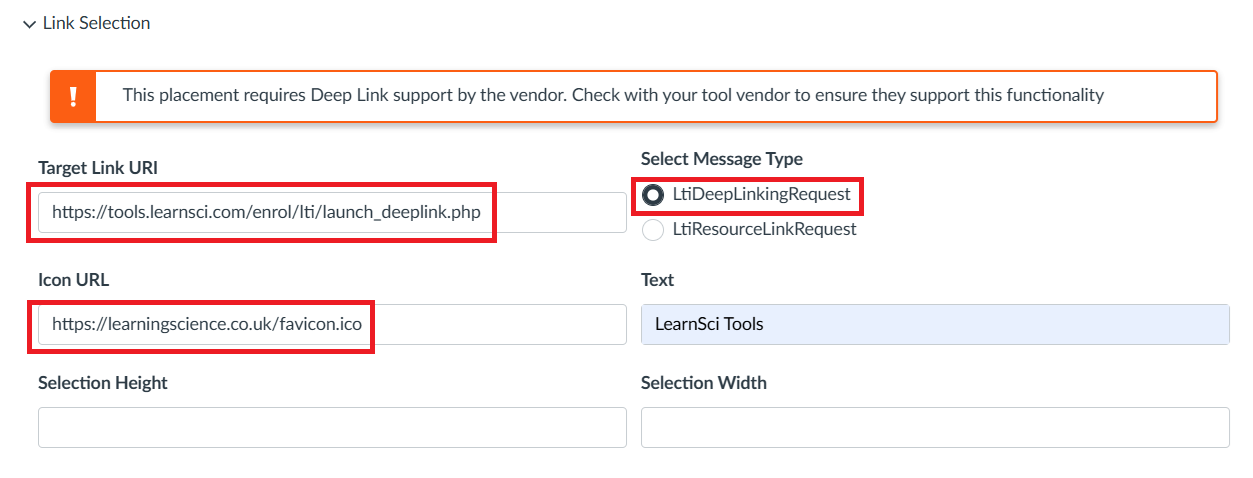Click the Selection Height field label

pos(103,383)
